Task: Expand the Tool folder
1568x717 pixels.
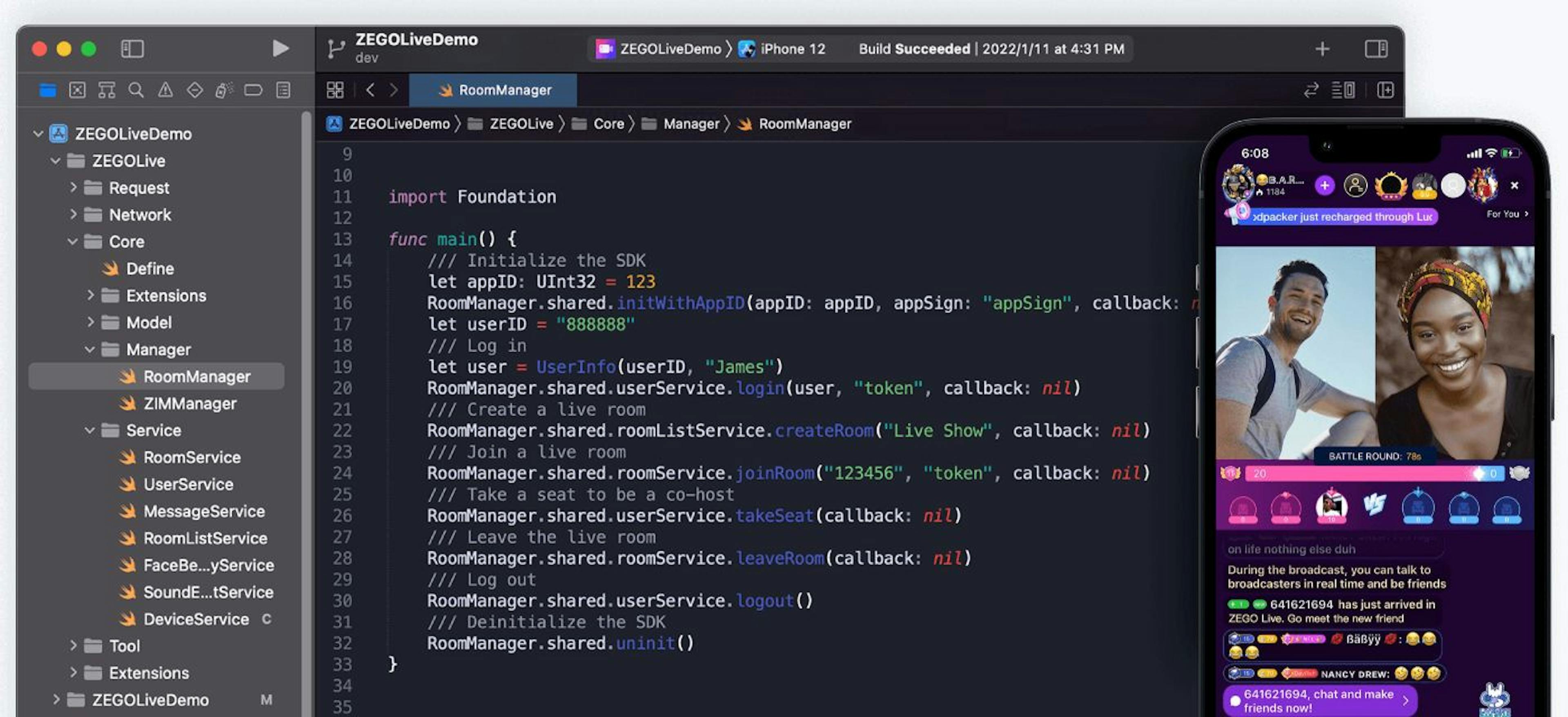Action: tap(74, 646)
